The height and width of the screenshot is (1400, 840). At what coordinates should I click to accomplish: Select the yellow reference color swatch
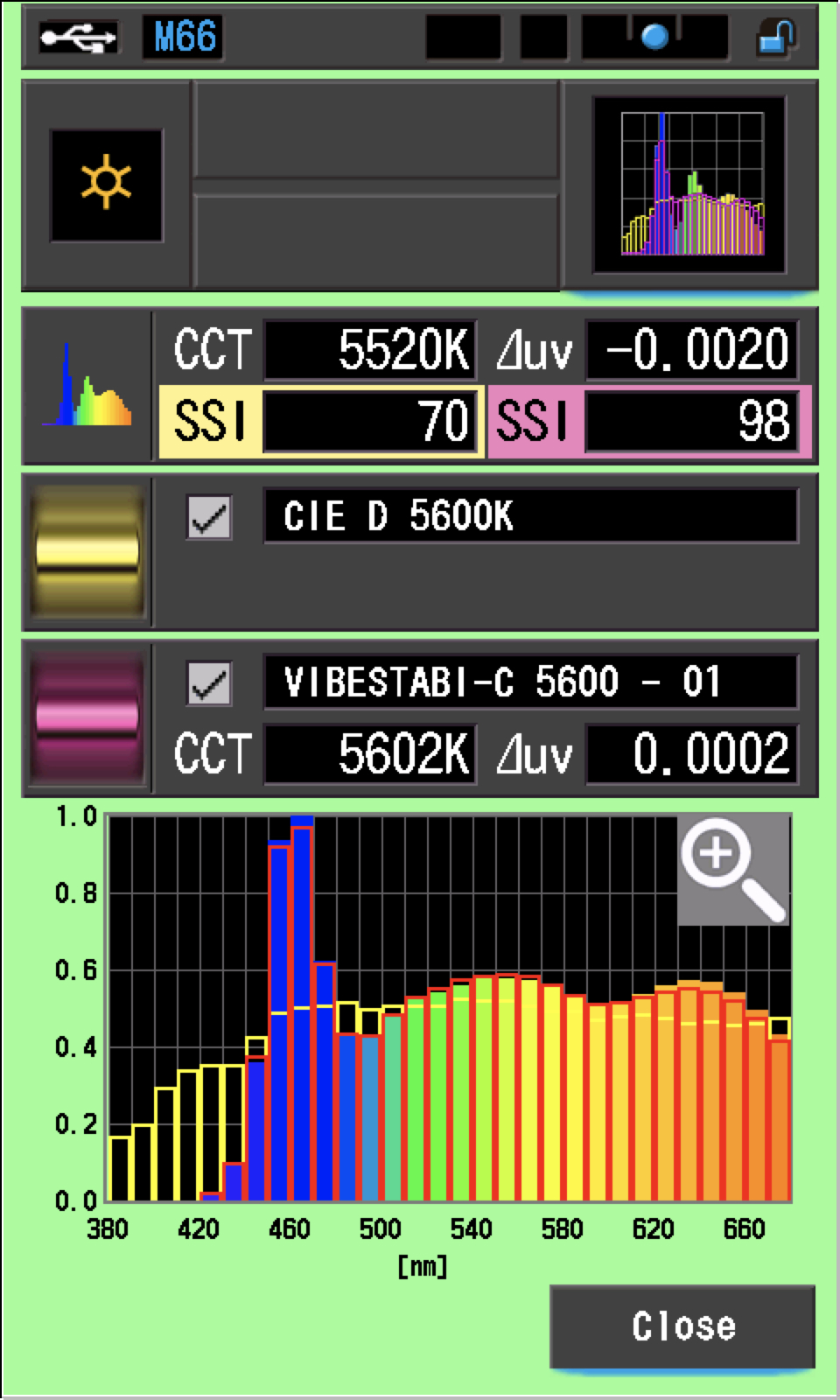pyautogui.click(x=87, y=551)
